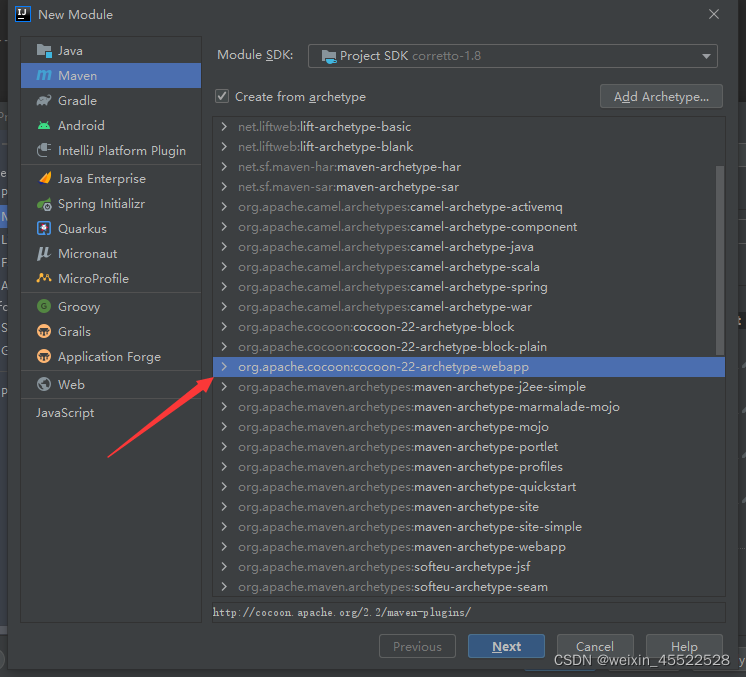Click the Add Archetype... button
This screenshot has height=677, width=746.
point(661,97)
